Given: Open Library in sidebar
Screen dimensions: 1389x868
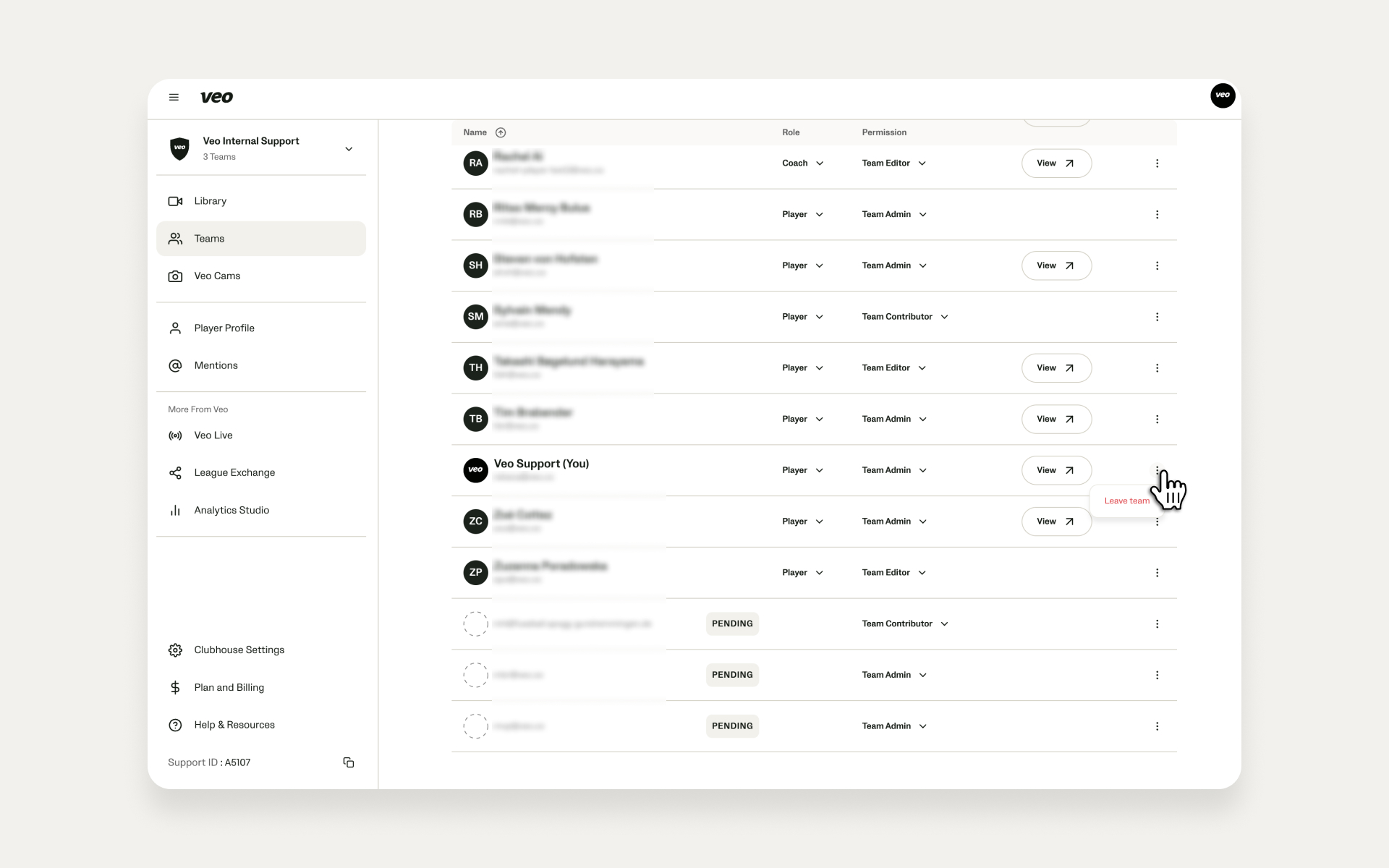Looking at the screenshot, I should coord(261,201).
